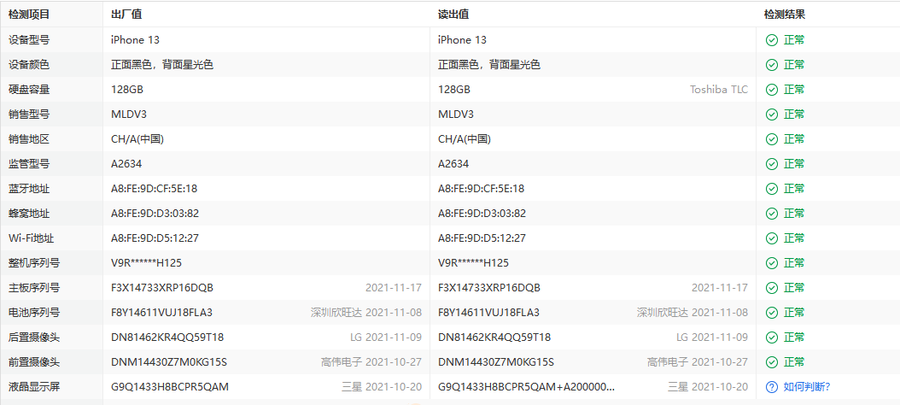Viewport: 900px width, 405px height.
Task: Click the read-out LCD serial ending A200000…
Action: [526, 387]
